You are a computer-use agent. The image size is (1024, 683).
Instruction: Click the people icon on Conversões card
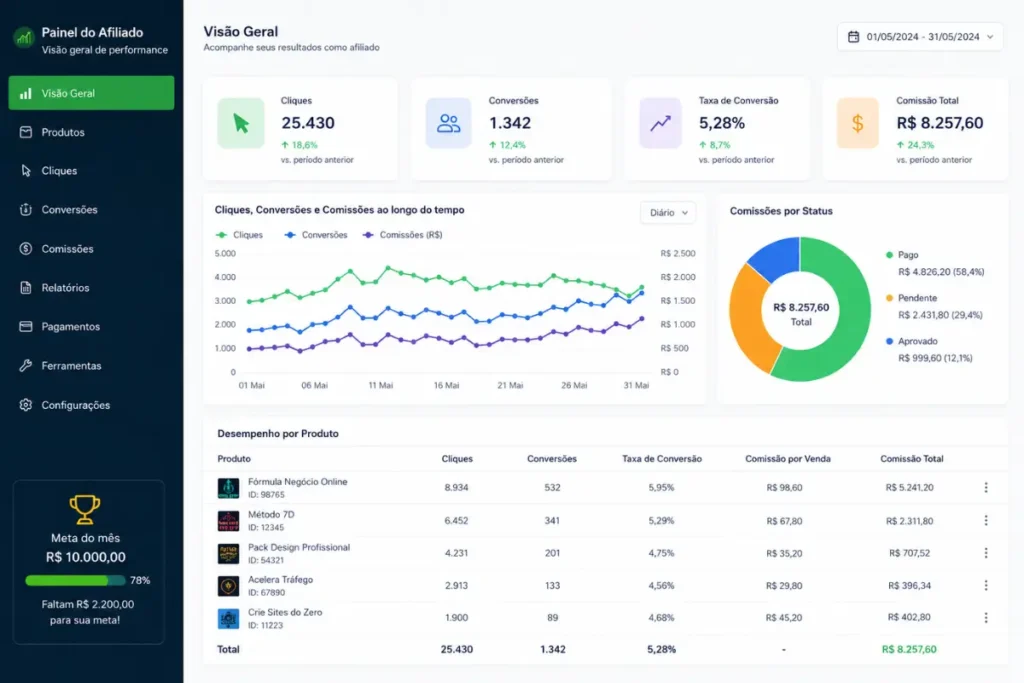pos(448,123)
